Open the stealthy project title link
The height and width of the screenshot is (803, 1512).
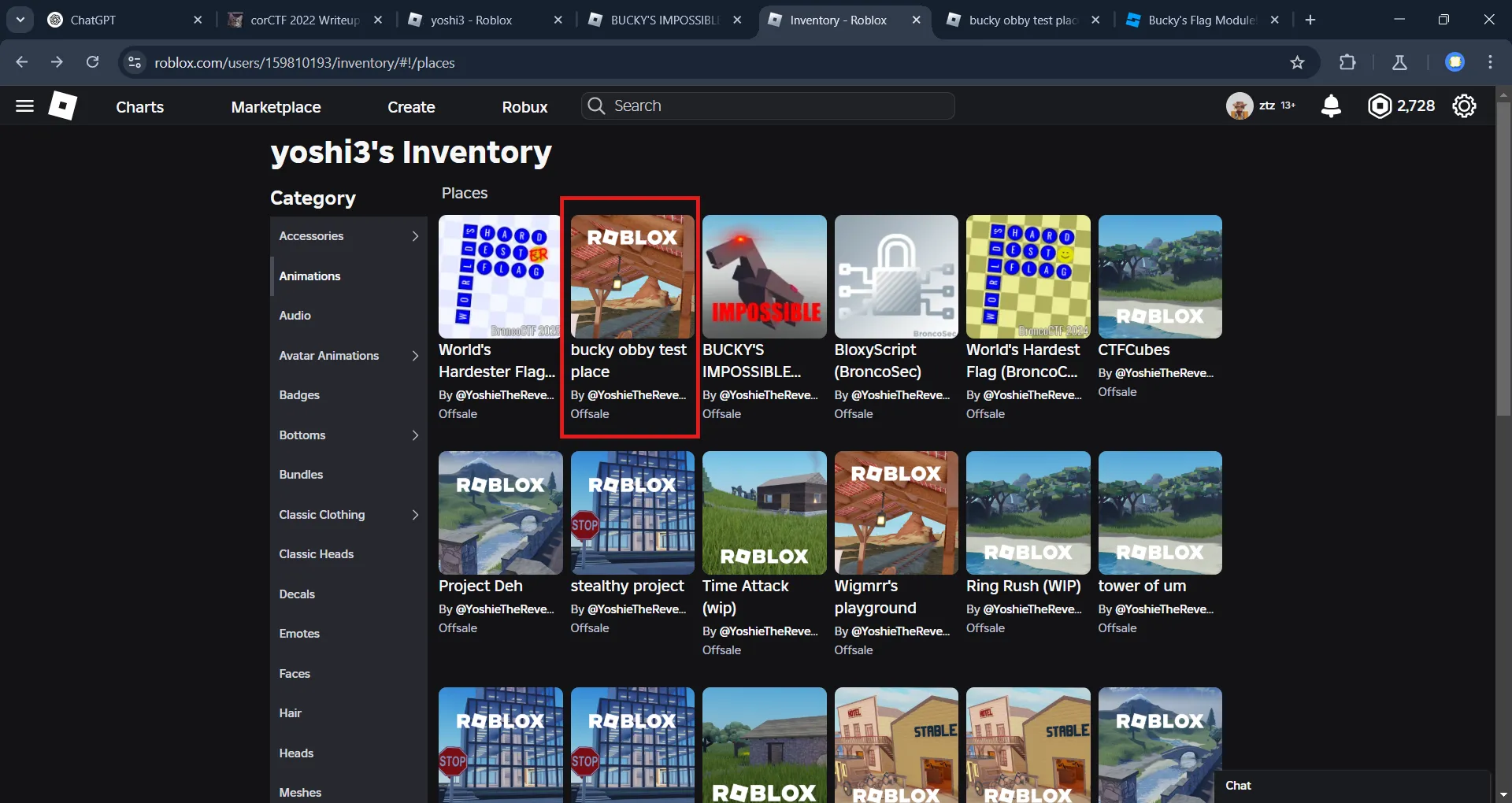click(628, 587)
